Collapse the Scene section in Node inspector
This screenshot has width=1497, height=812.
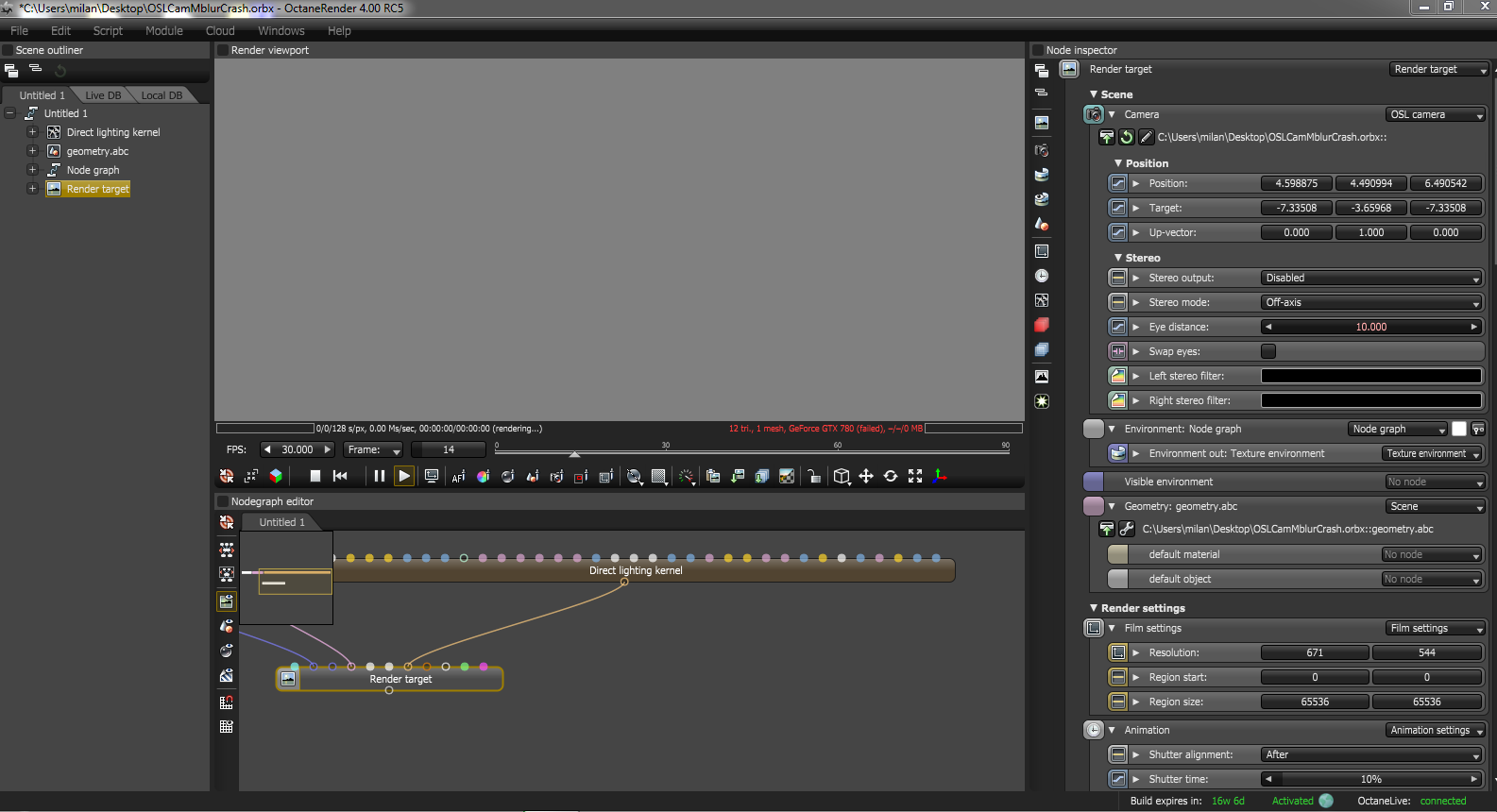pos(1094,94)
